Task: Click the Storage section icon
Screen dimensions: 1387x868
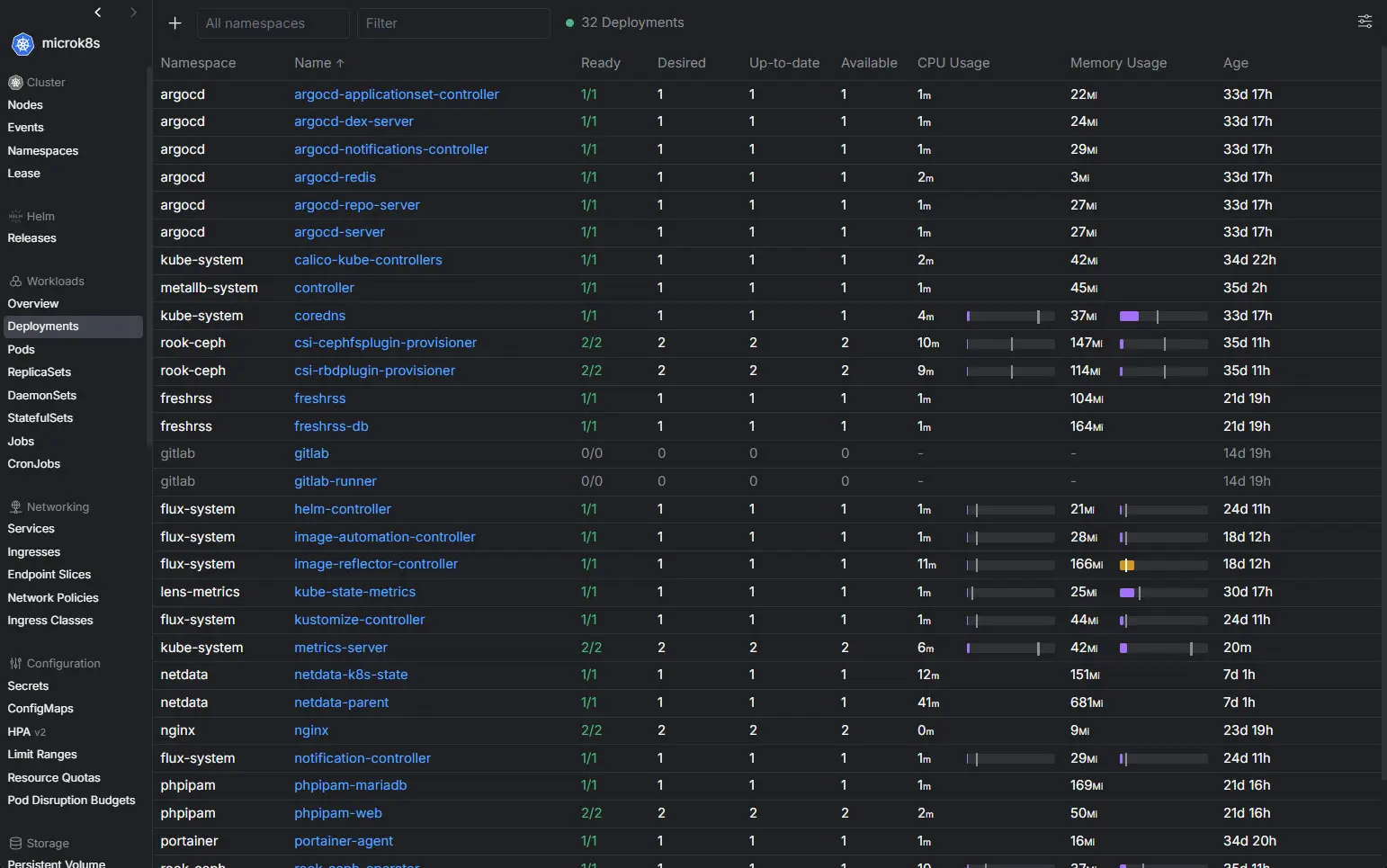Action: 15,844
